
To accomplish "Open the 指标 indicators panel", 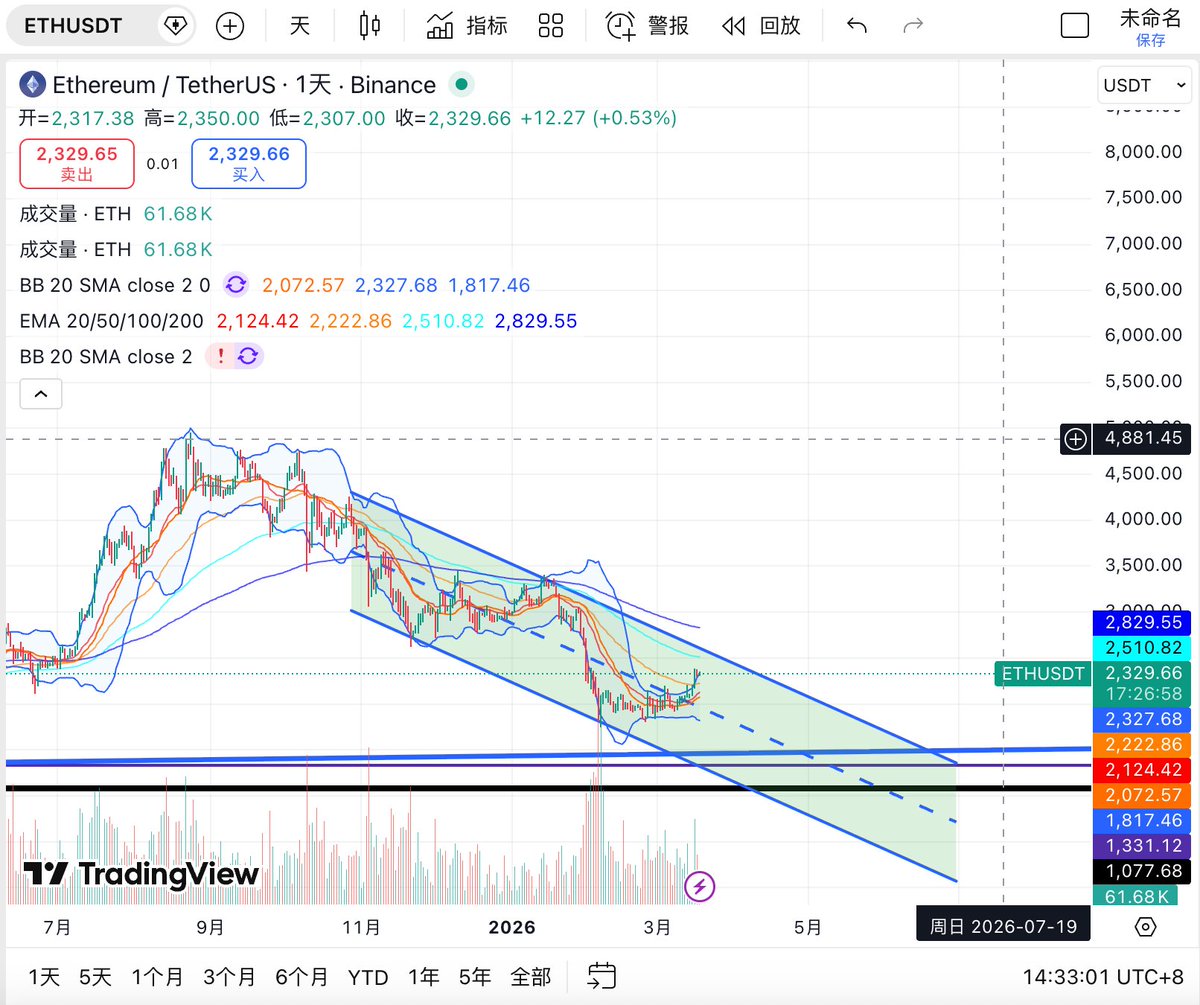I will (467, 26).
